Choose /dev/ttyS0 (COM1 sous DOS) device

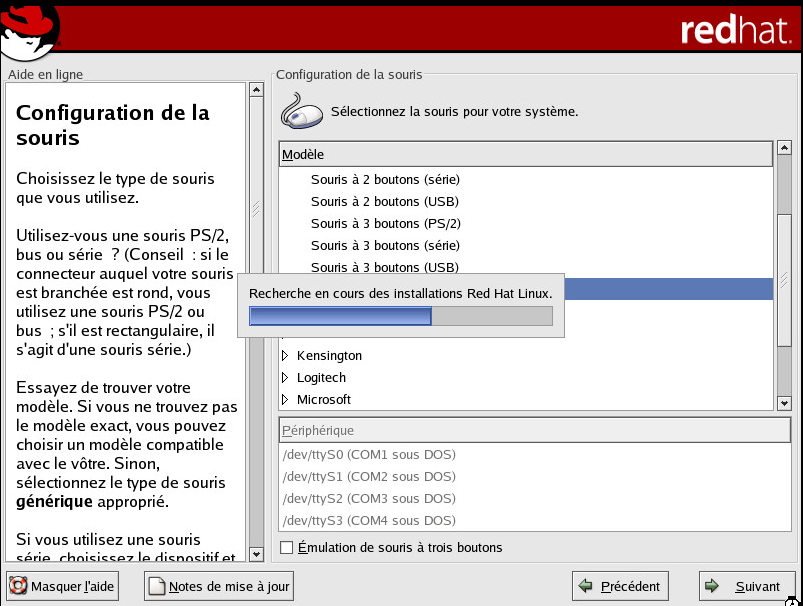tap(369, 455)
